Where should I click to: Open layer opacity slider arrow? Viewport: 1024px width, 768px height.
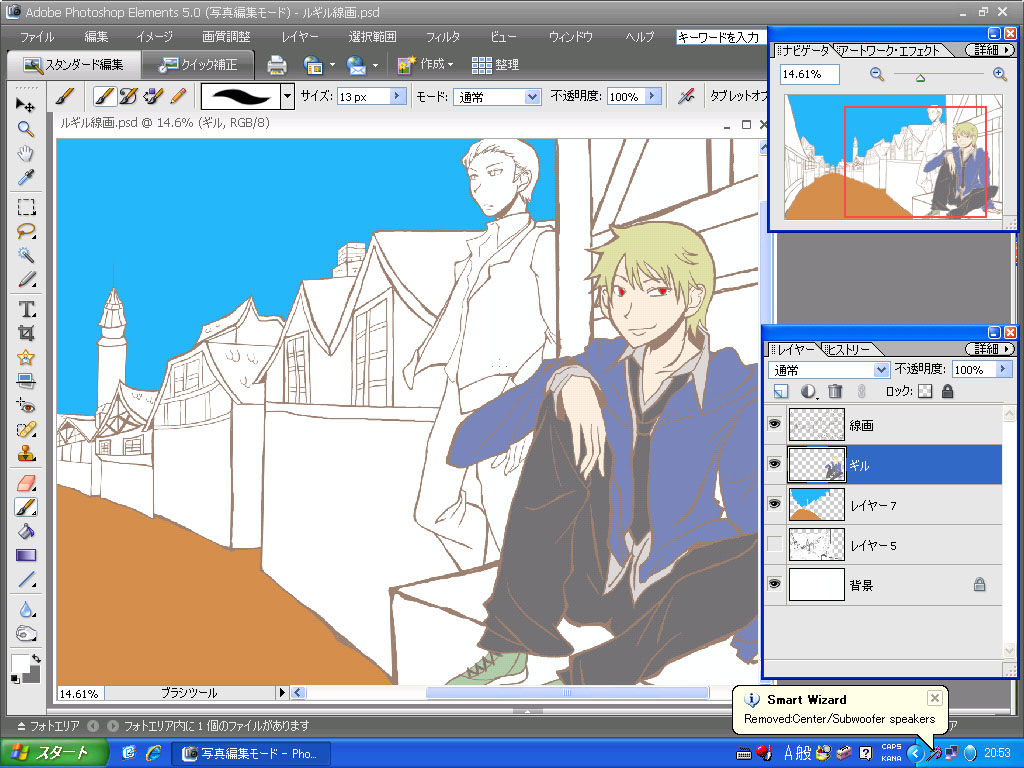pyautogui.click(x=1004, y=369)
